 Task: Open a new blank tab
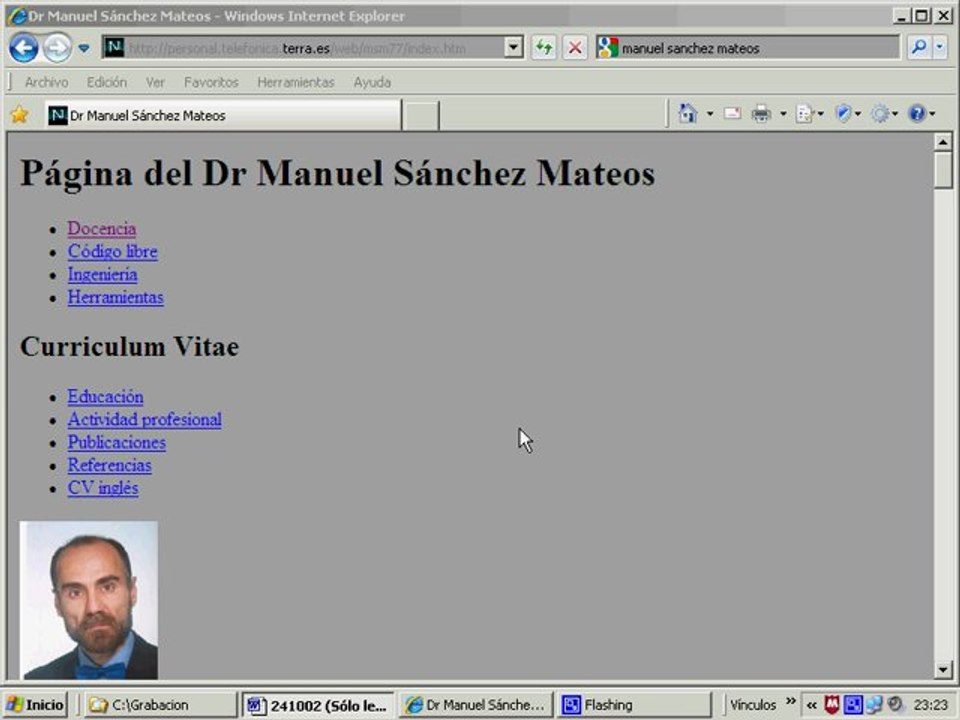(421, 116)
